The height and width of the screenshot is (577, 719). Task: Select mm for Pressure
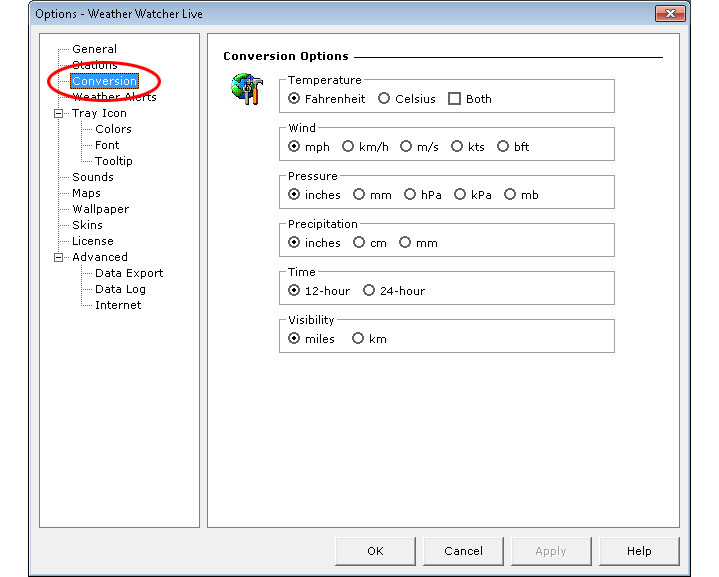point(359,194)
